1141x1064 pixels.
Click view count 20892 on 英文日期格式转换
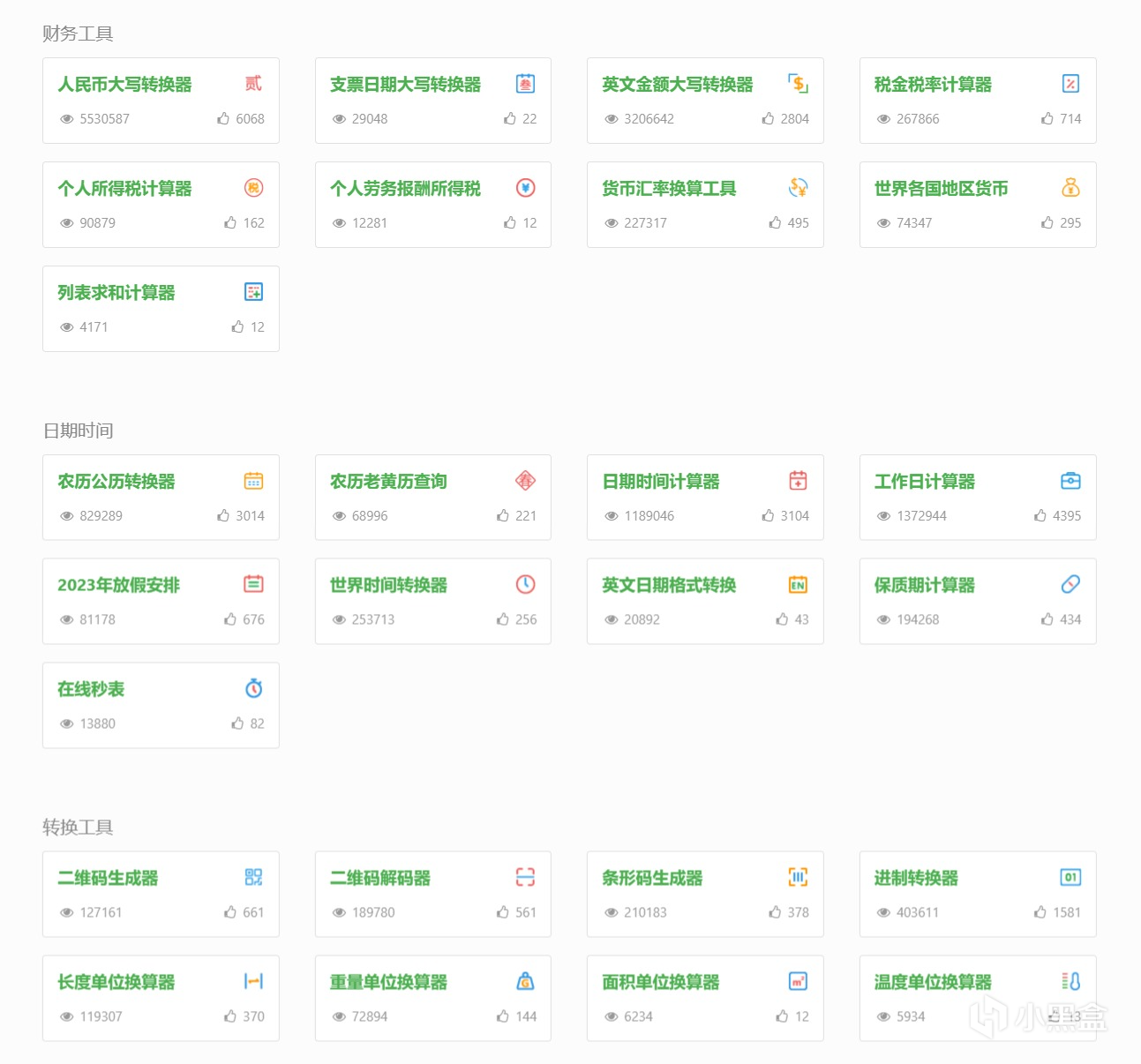[642, 620]
